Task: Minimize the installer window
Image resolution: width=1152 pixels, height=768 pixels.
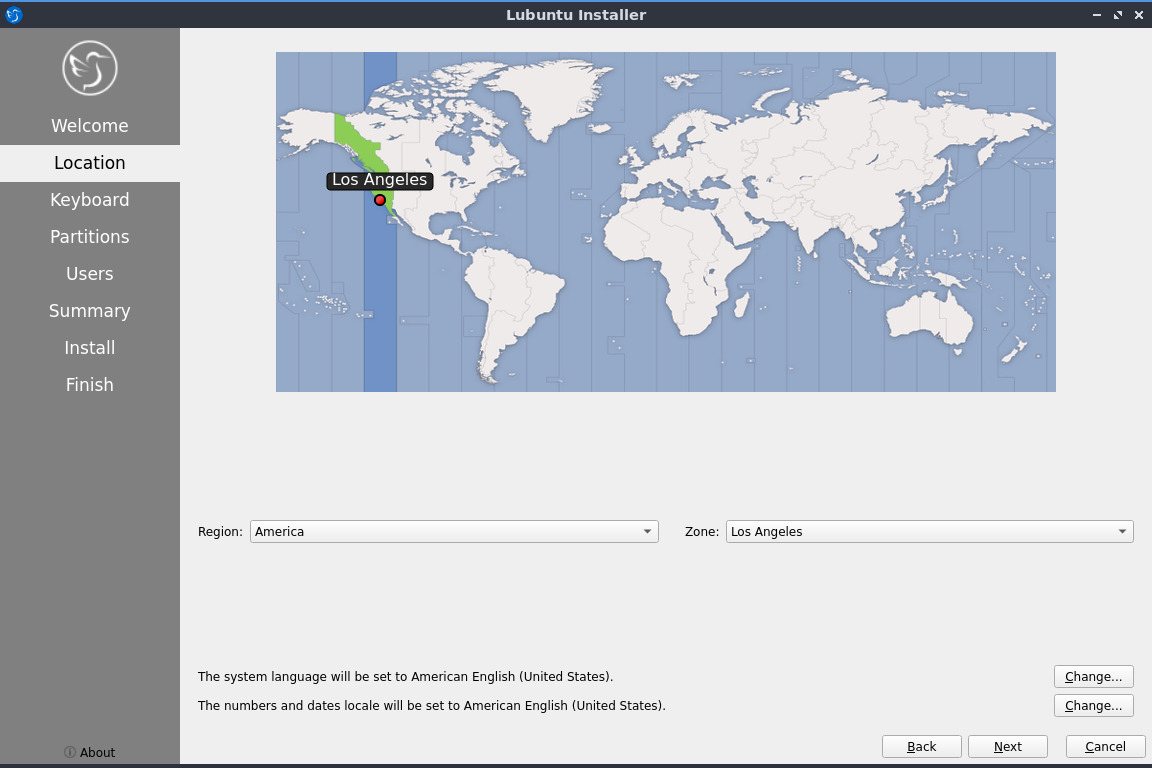Action: [1097, 15]
